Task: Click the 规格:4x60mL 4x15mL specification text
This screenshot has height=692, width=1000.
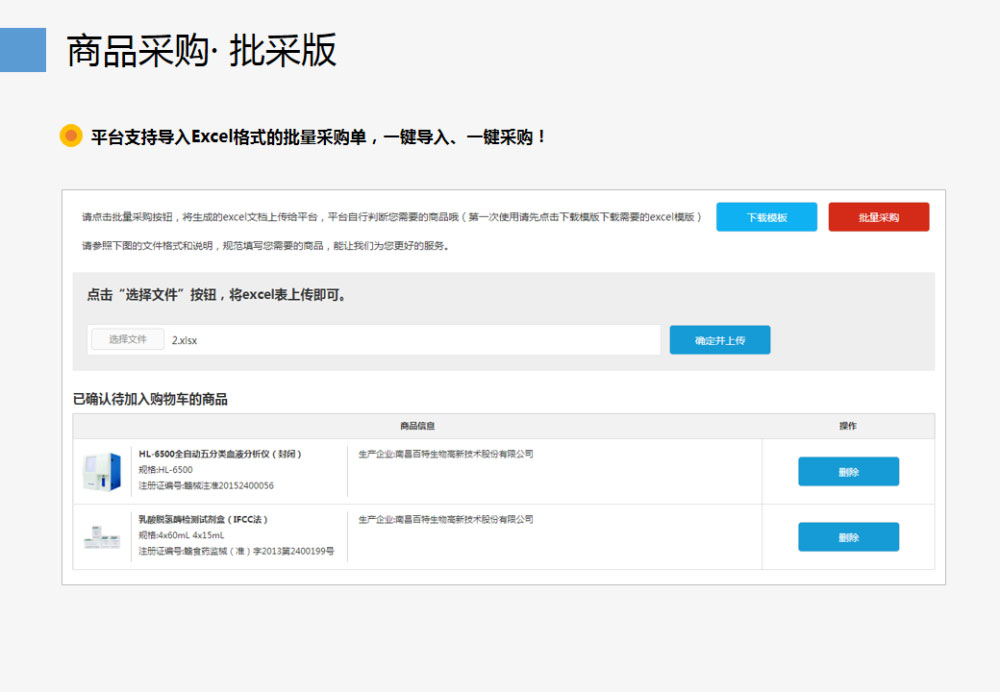Action: [x=181, y=536]
